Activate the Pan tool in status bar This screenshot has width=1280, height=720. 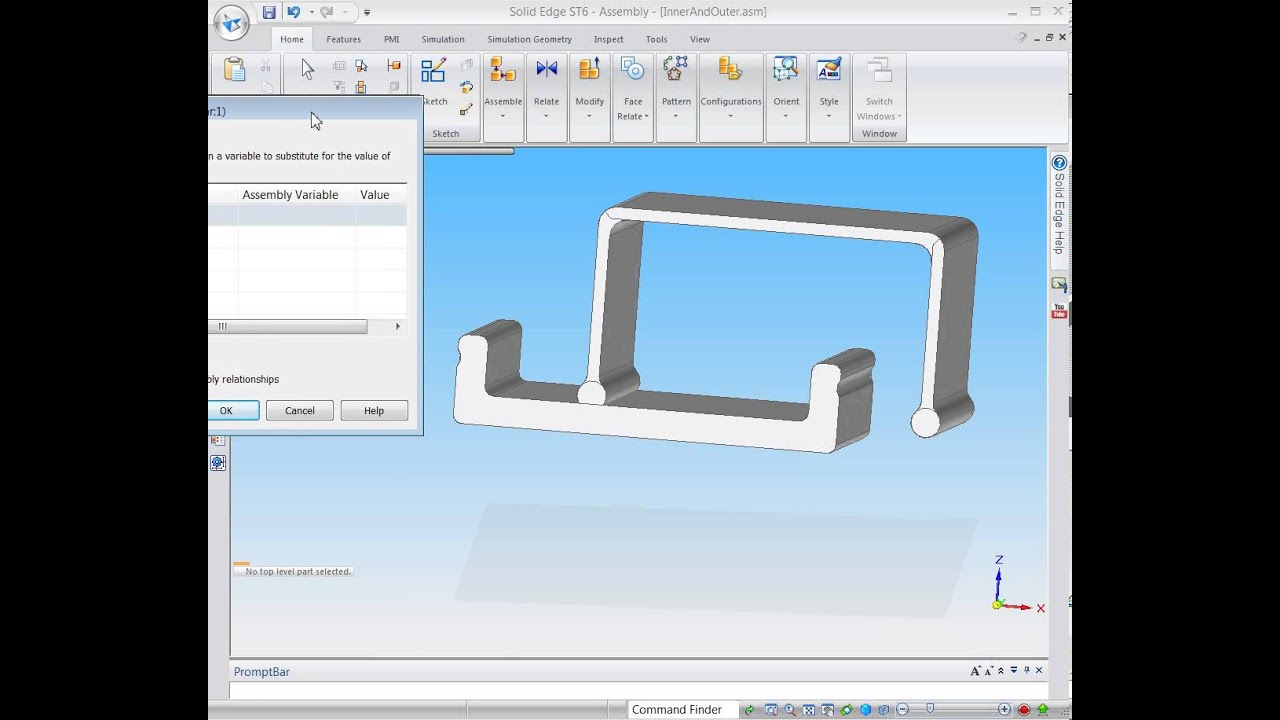point(827,710)
